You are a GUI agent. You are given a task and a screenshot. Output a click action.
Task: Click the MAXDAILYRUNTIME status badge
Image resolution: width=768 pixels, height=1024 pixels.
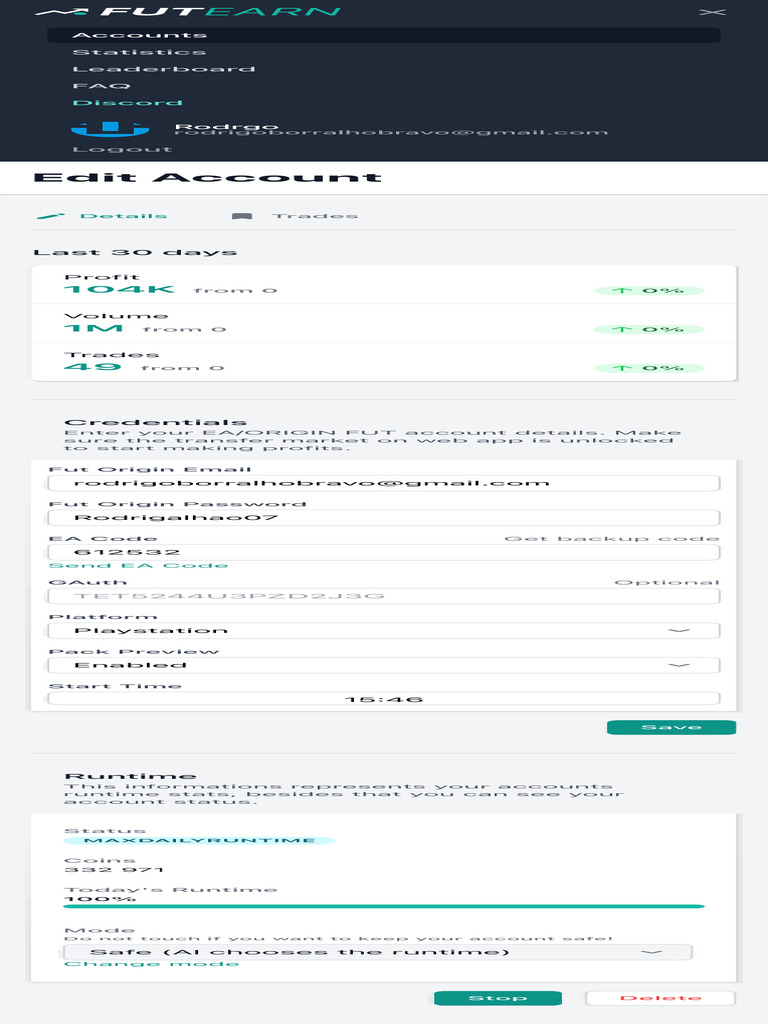(x=200, y=840)
